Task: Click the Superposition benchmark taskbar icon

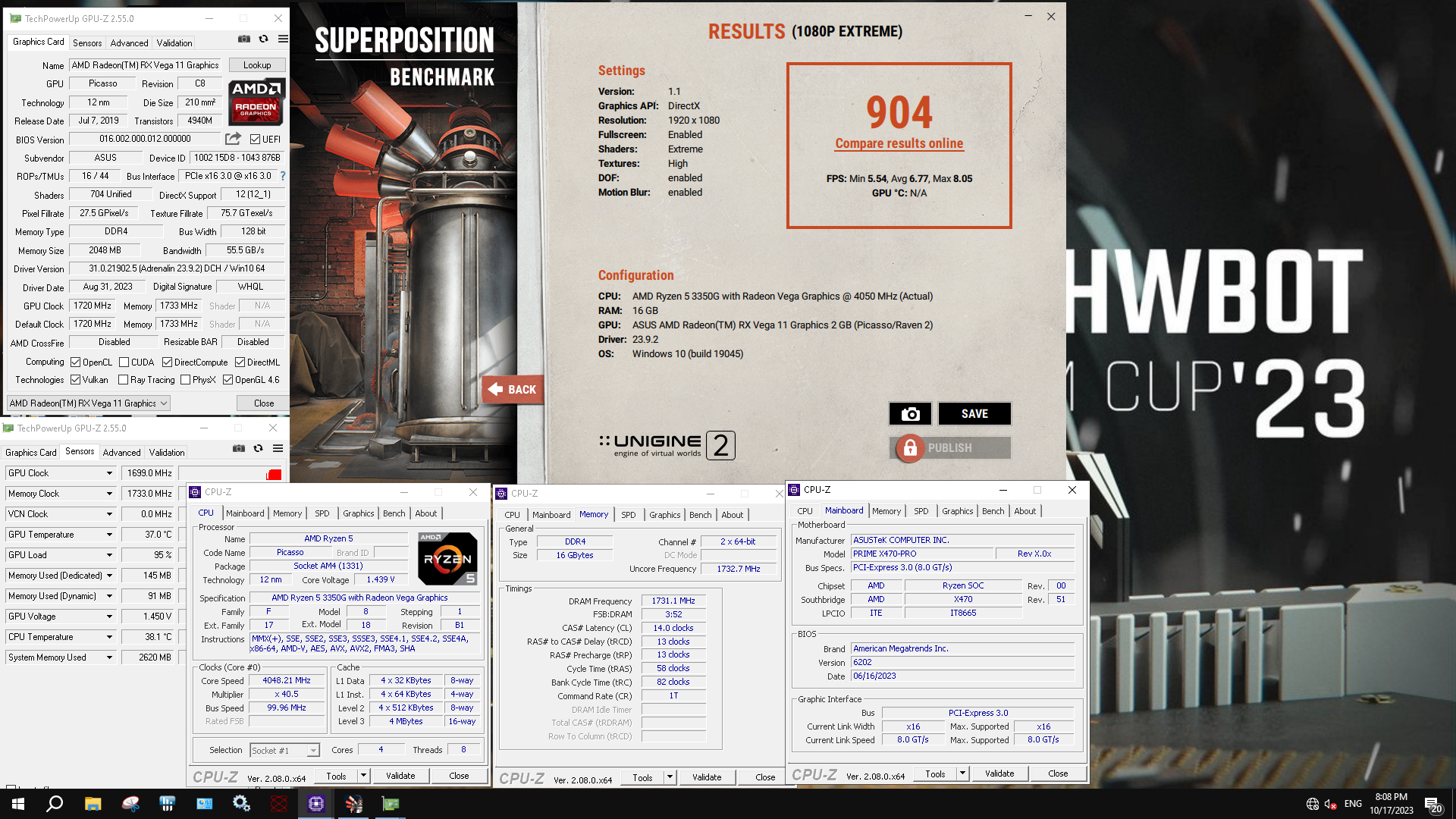Action: click(x=353, y=804)
